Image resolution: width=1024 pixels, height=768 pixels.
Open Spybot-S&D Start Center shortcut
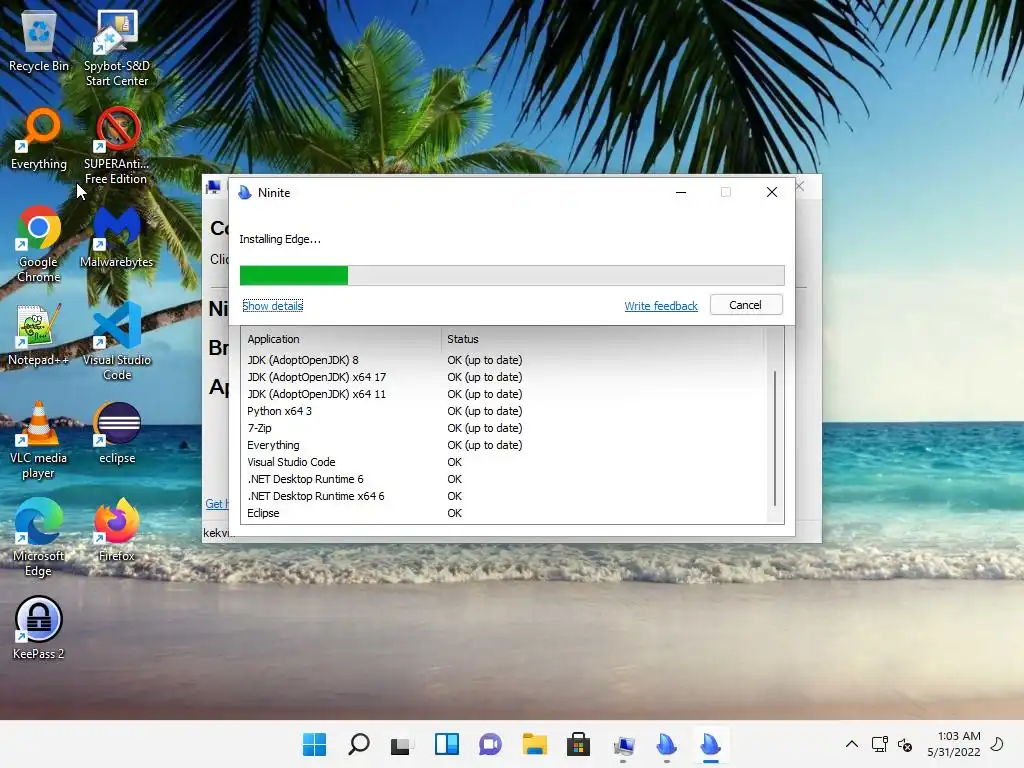coord(117,48)
